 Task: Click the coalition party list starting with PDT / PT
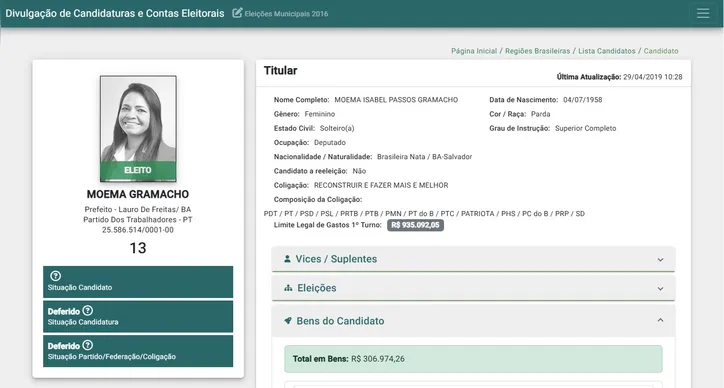coord(424,213)
